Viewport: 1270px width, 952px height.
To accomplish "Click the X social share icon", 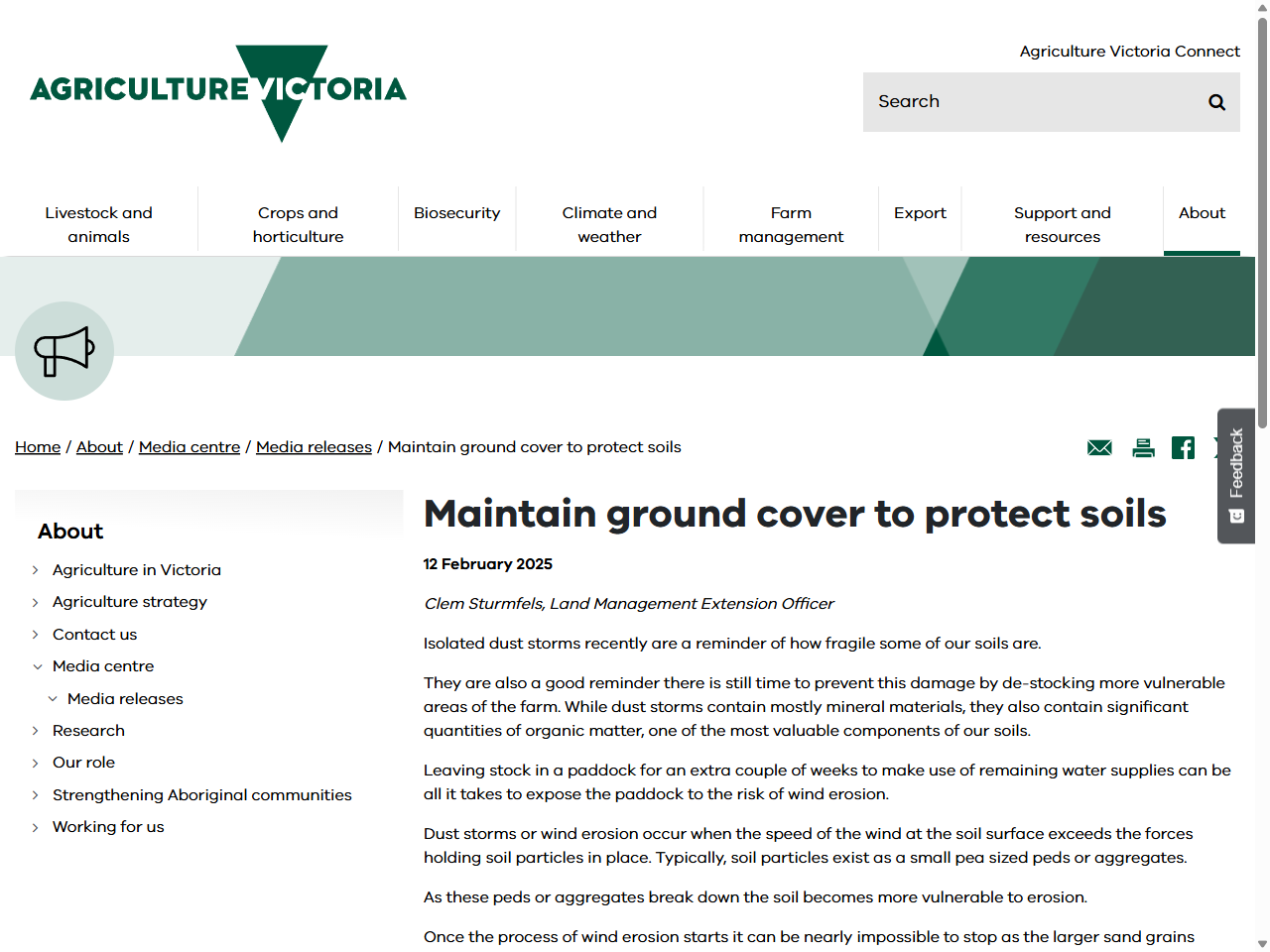I will click(1219, 447).
